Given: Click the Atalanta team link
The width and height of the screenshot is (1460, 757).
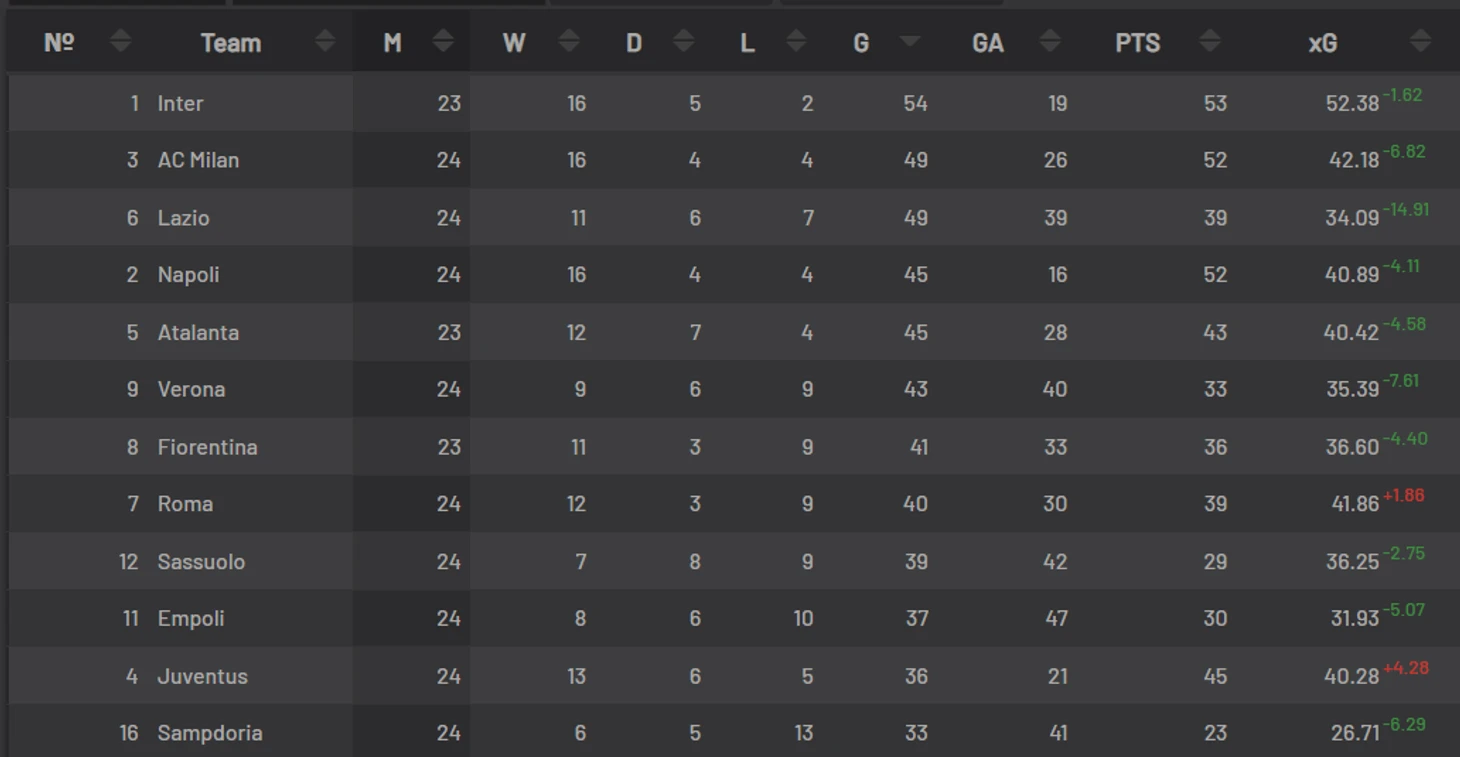Looking at the screenshot, I should (x=198, y=332).
